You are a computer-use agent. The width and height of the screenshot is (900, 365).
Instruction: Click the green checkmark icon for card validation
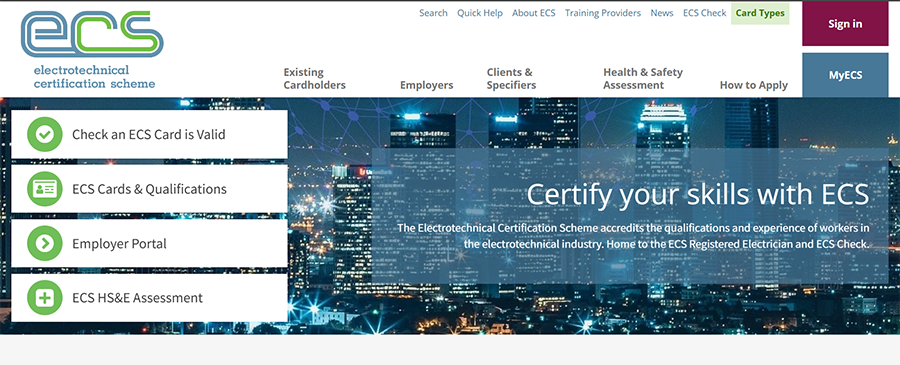[x=44, y=134]
